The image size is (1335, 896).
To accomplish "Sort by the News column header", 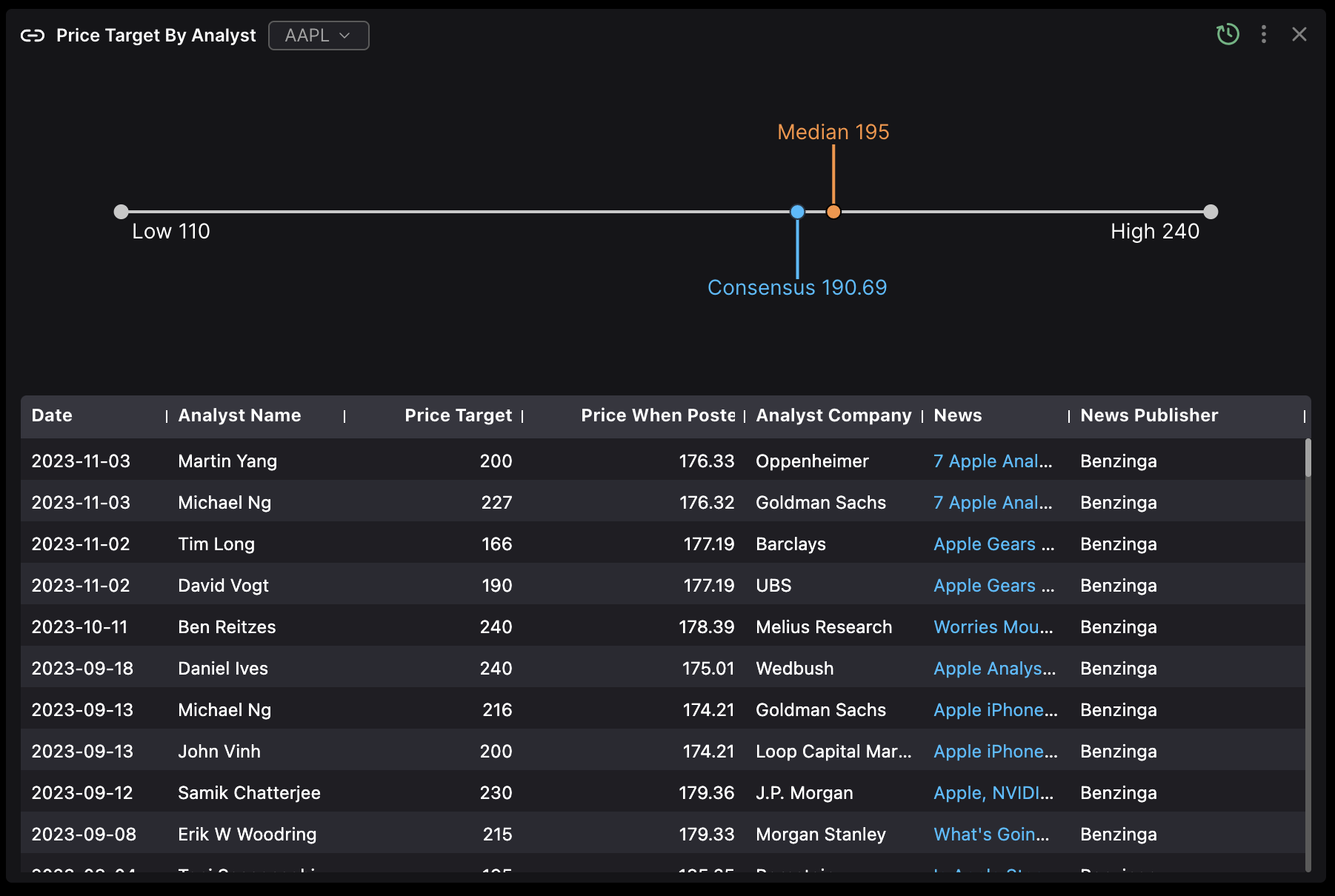I will 957,415.
